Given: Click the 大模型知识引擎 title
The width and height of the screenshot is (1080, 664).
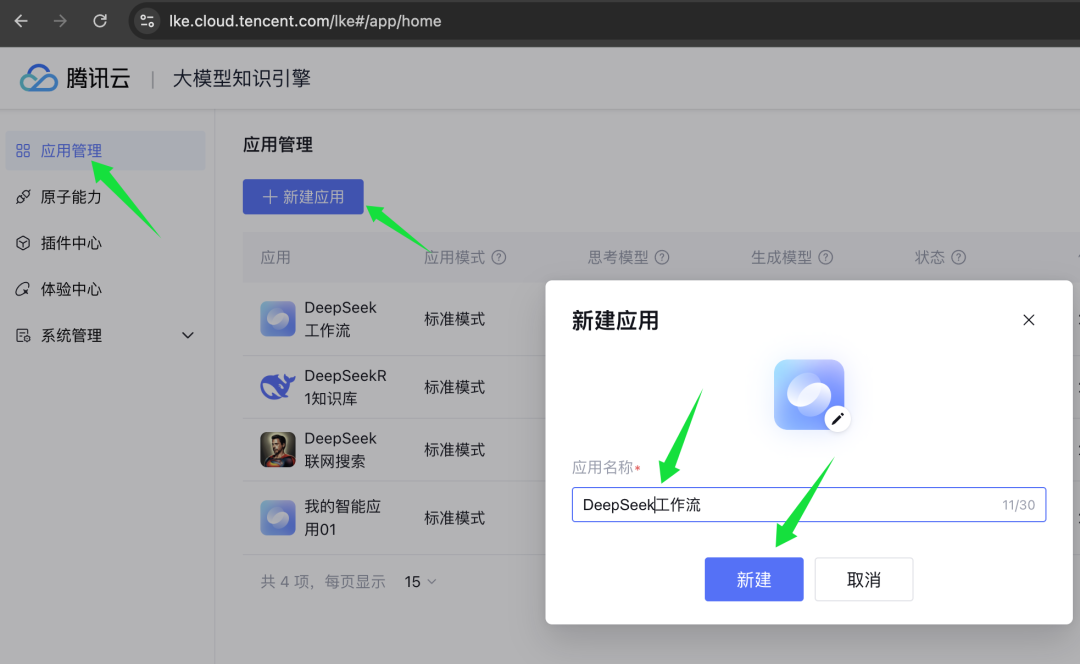Looking at the screenshot, I should coord(242,78).
